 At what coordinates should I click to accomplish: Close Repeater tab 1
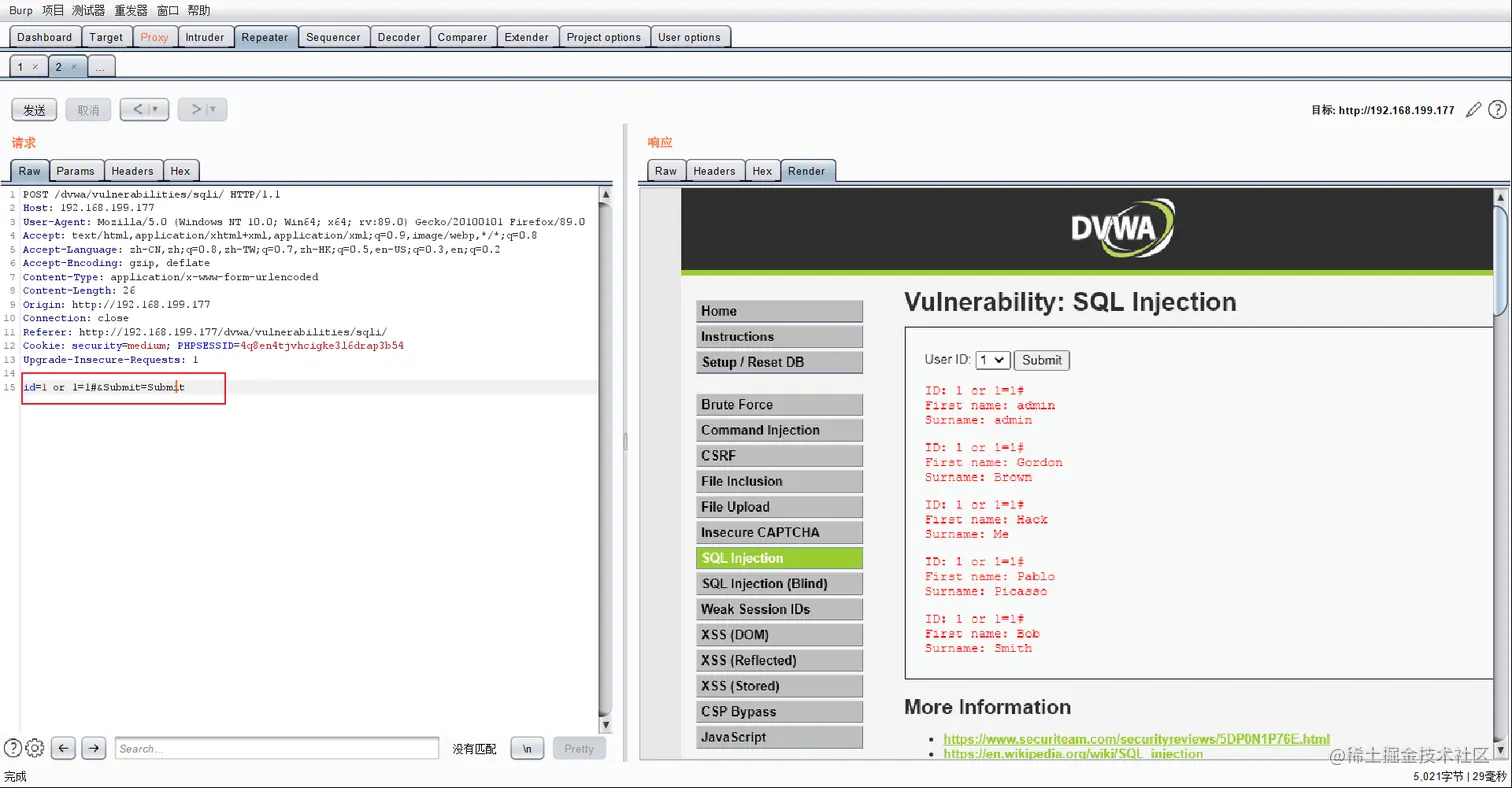click(35, 67)
